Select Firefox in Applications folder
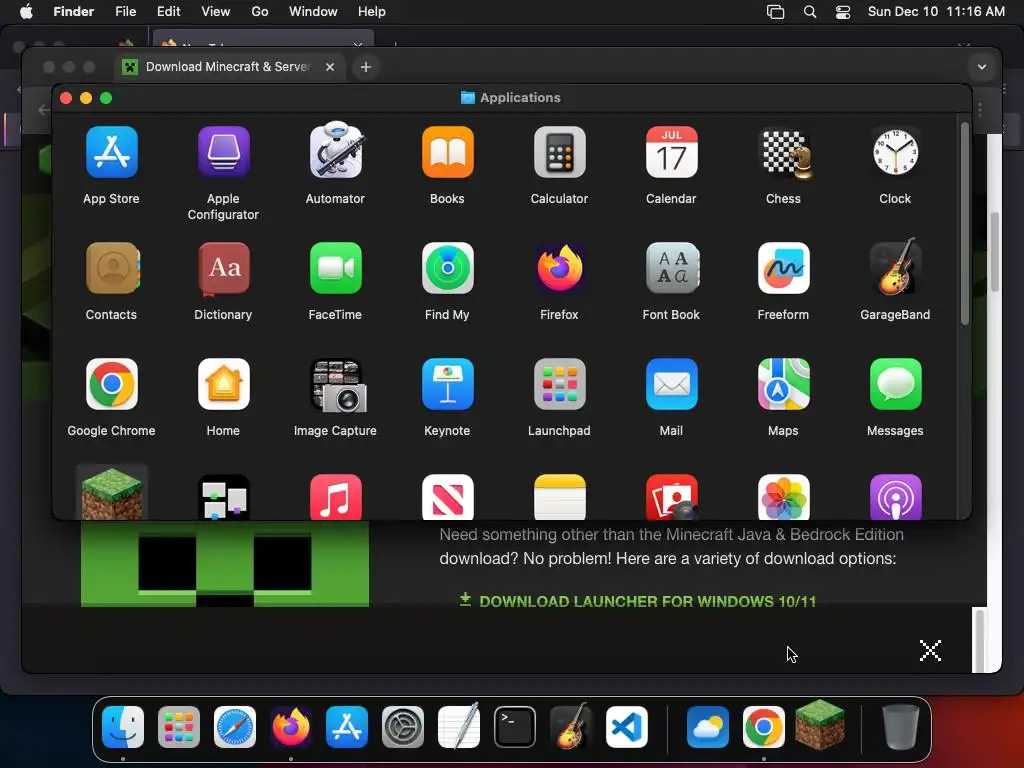The width and height of the screenshot is (1024, 768). [560, 268]
